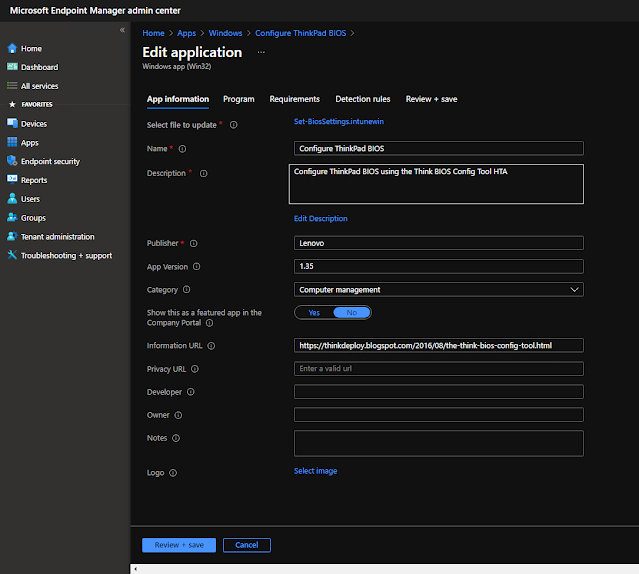Viewport: 639px width, 574px height.
Task: Collapse the left navigation sidebar
Action: (x=122, y=30)
